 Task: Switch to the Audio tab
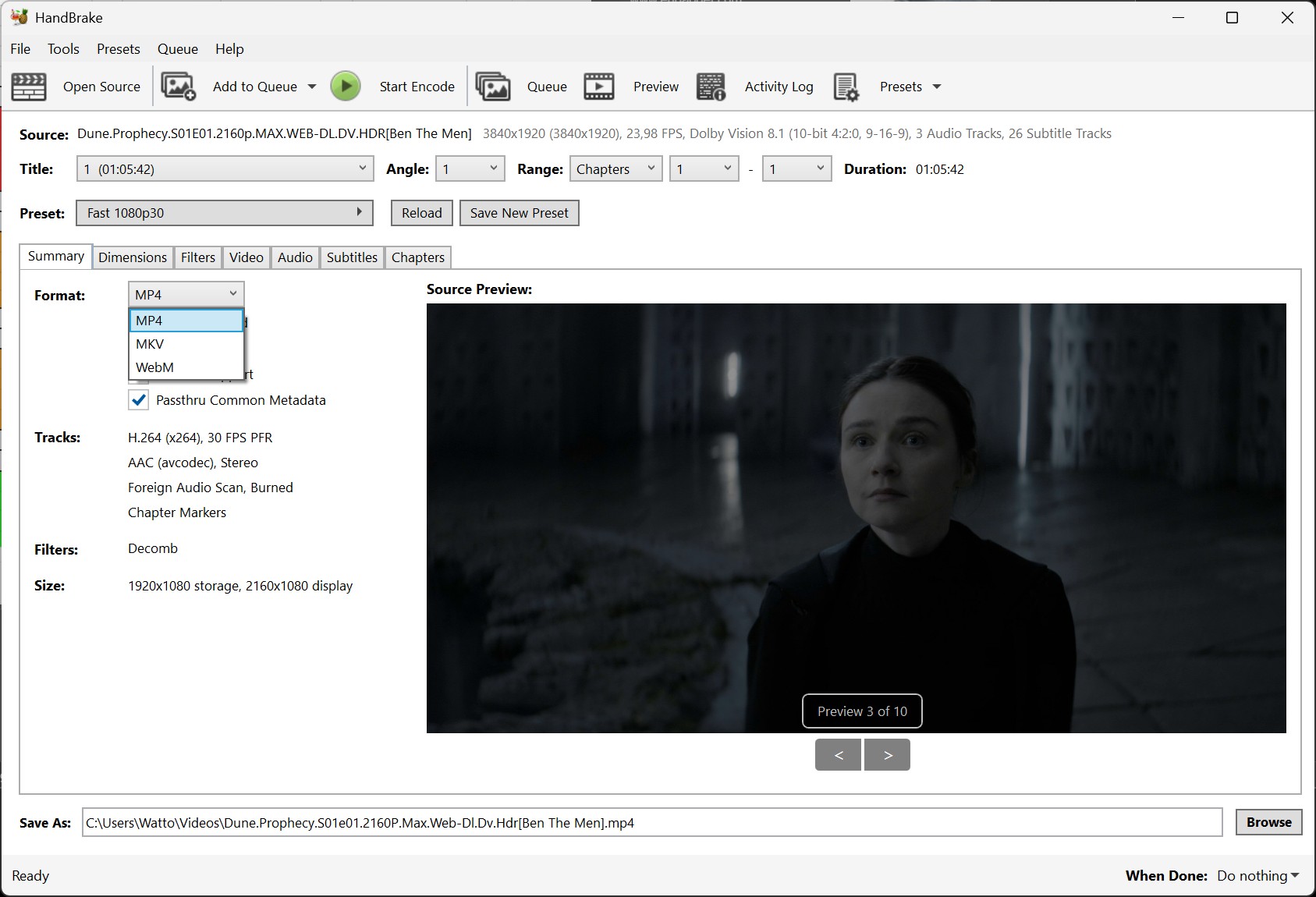coord(295,257)
